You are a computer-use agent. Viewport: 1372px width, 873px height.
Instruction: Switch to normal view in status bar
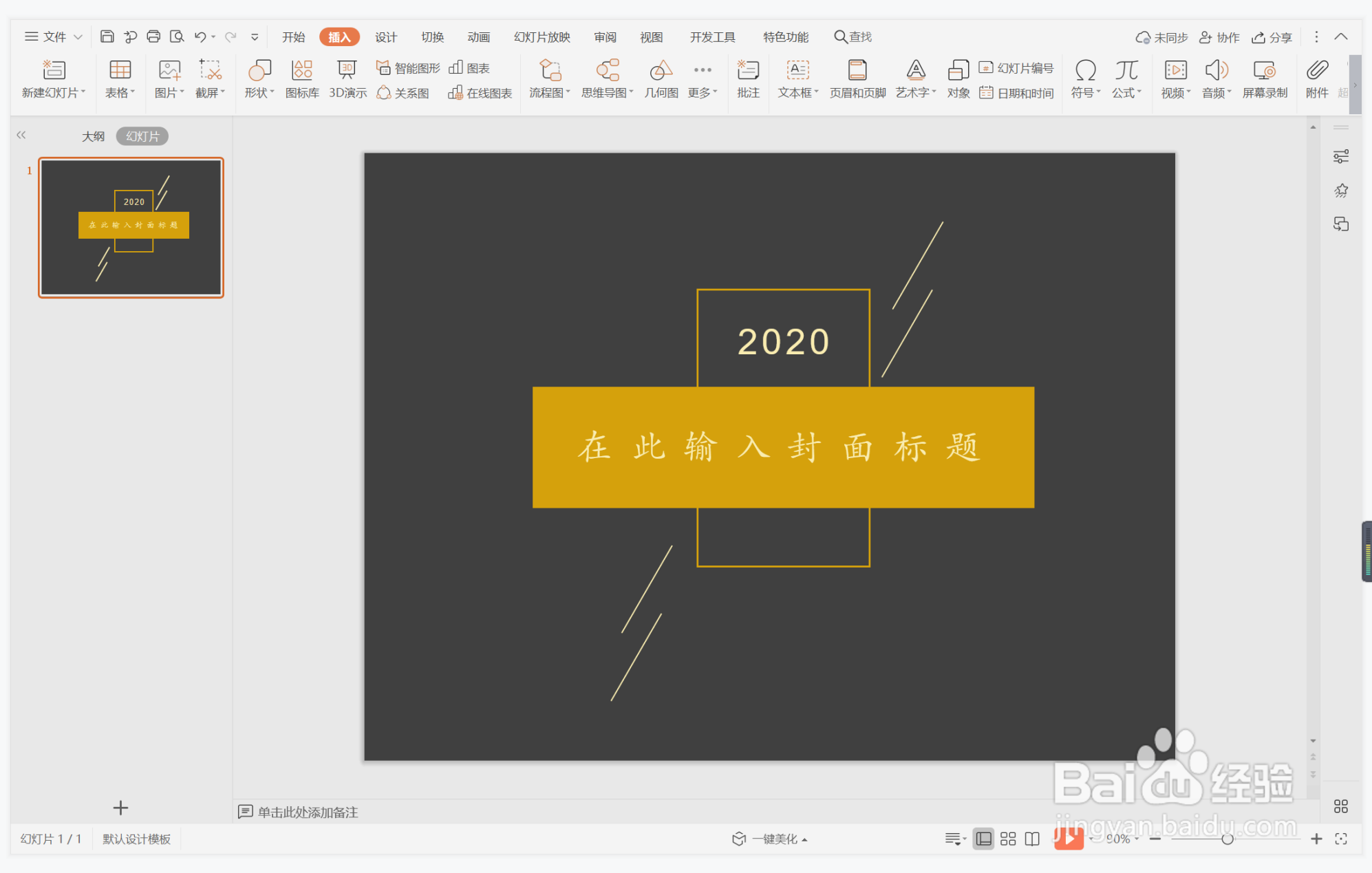tap(984, 839)
